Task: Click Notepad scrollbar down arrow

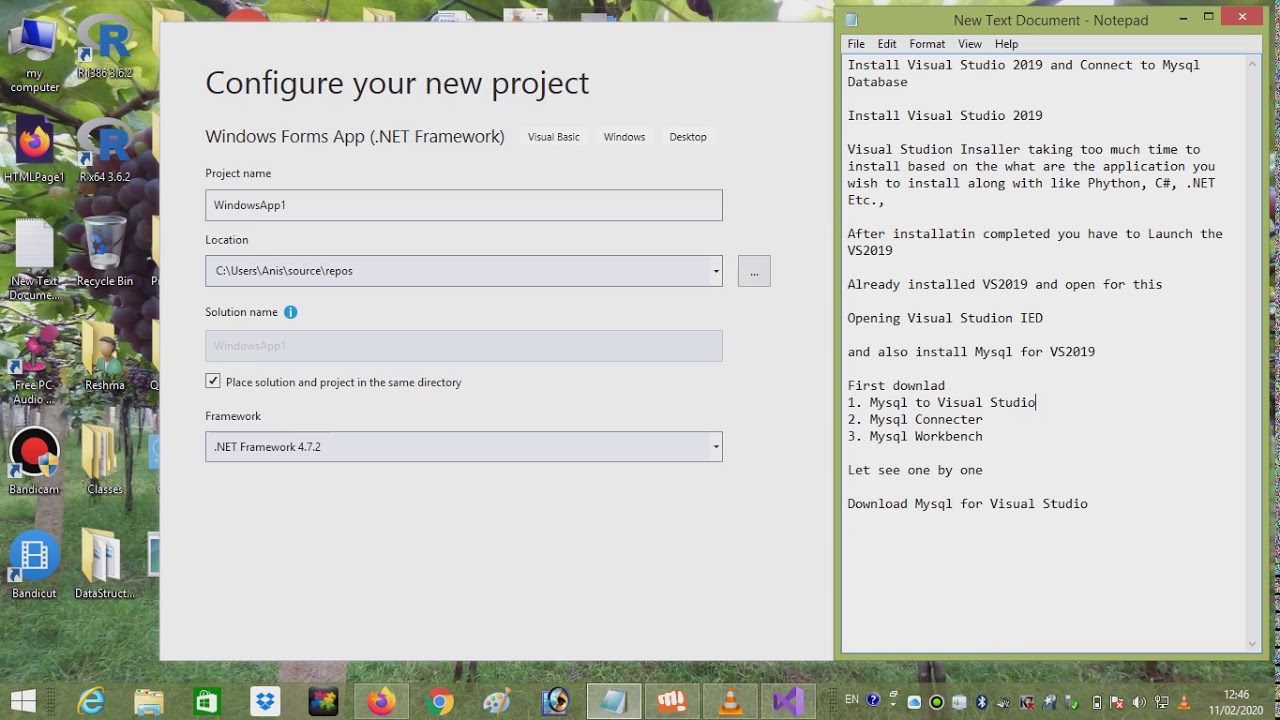Action: [x=1253, y=644]
